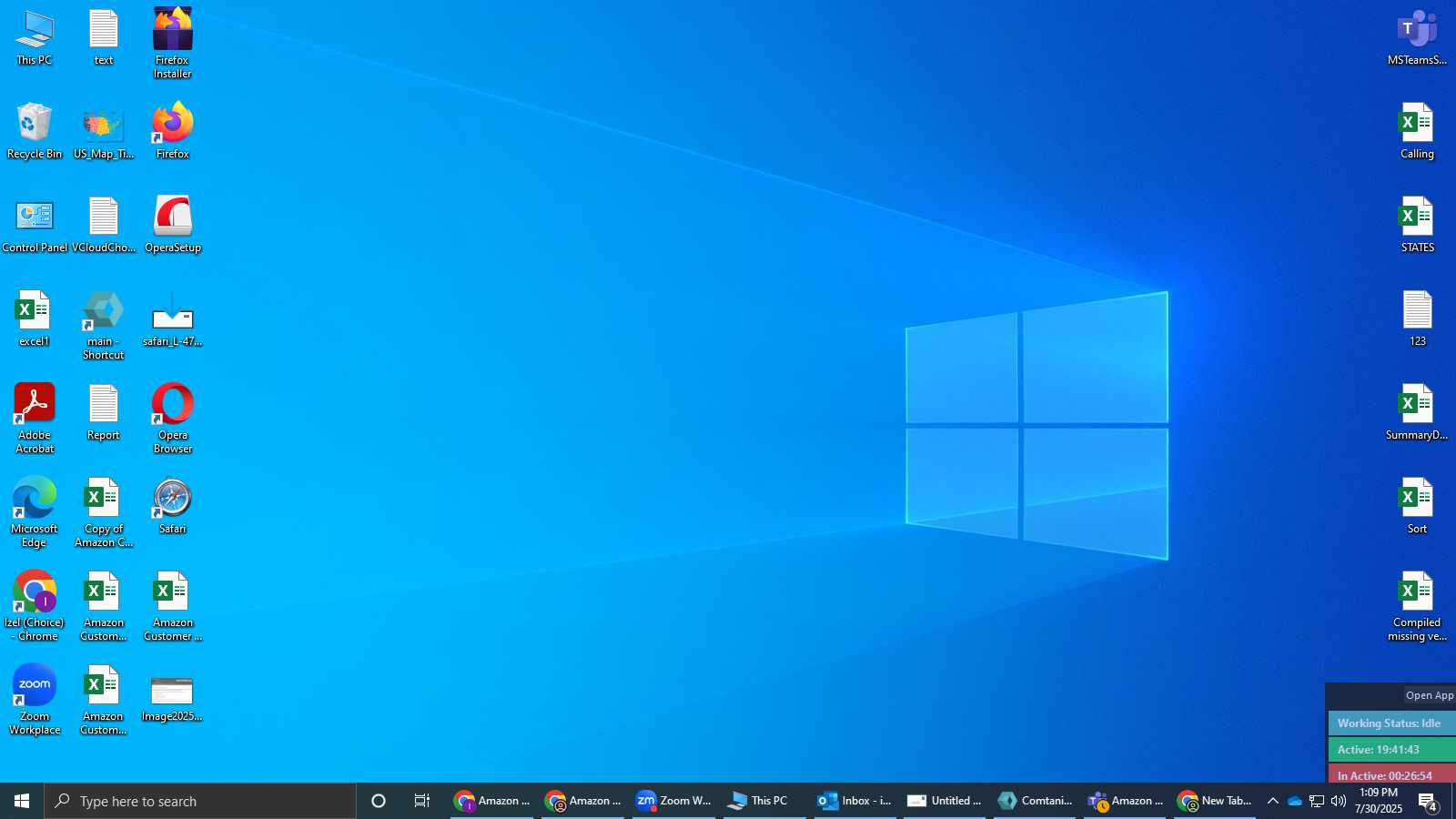Switch to Untitled ... taskbar window

(945, 801)
